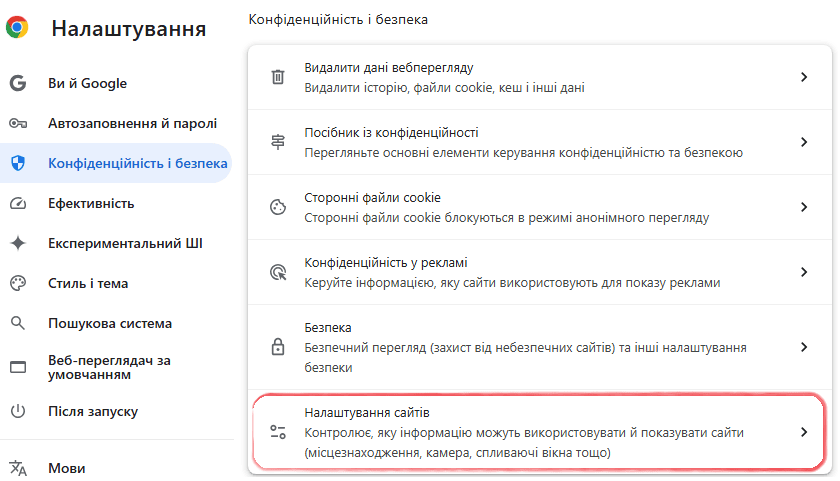Image resolution: width=840 pixels, height=481 pixels.
Task: Click the Конфіденційність і безпека section heading
Action: (x=338, y=19)
